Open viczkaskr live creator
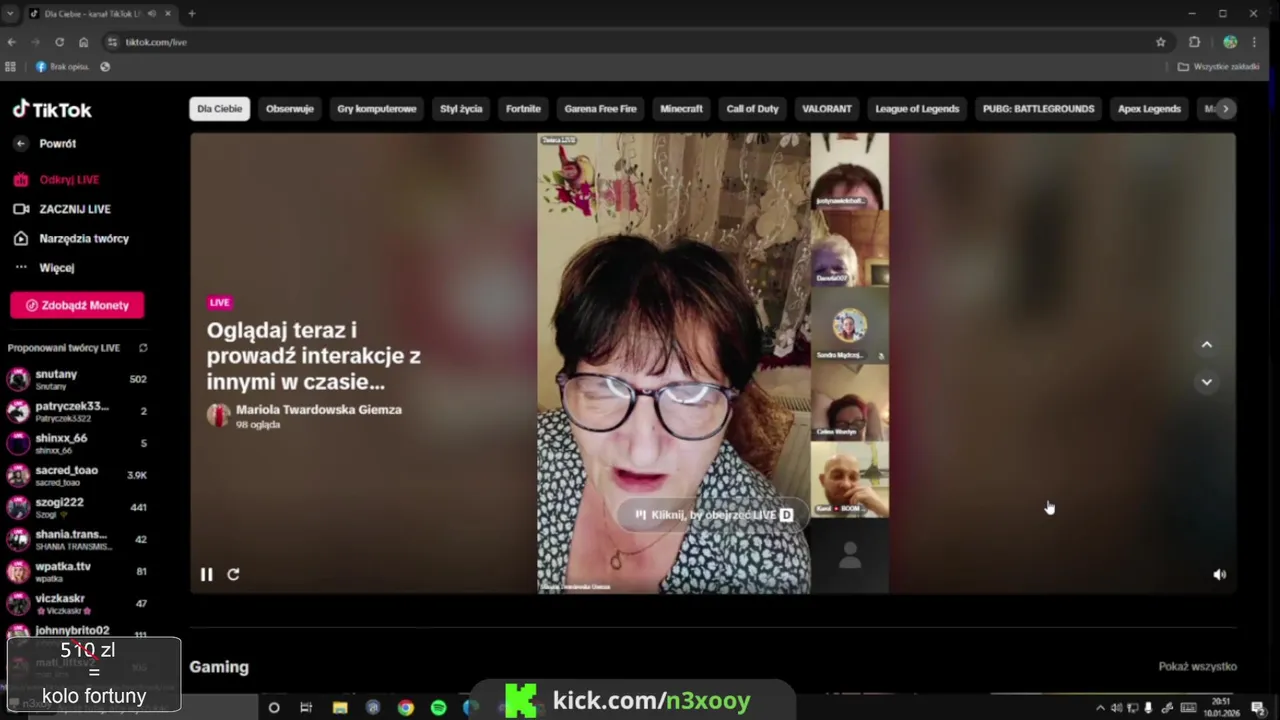1280x720 pixels. (x=77, y=603)
